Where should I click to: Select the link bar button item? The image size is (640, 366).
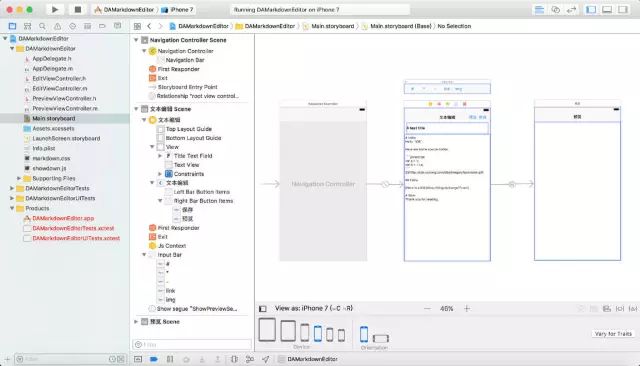point(170,291)
